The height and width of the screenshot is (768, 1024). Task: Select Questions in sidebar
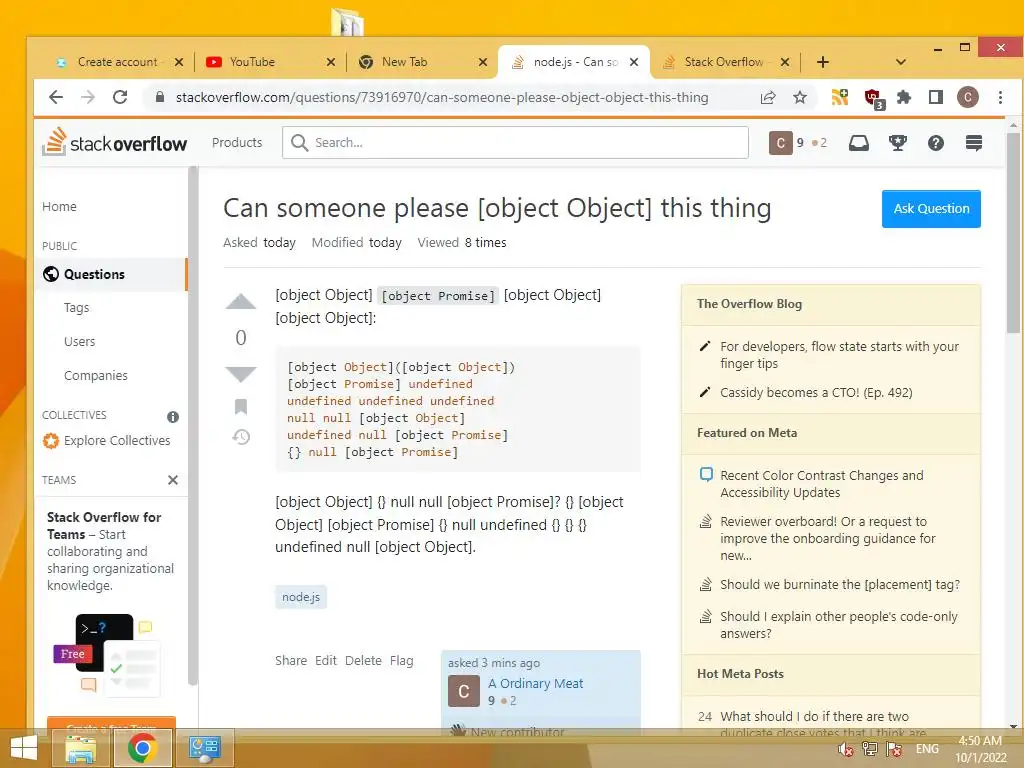point(111,274)
